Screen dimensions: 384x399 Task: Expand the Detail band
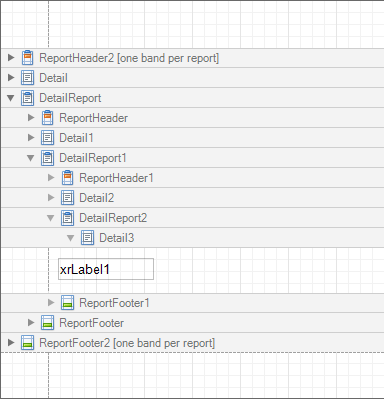click(11, 77)
